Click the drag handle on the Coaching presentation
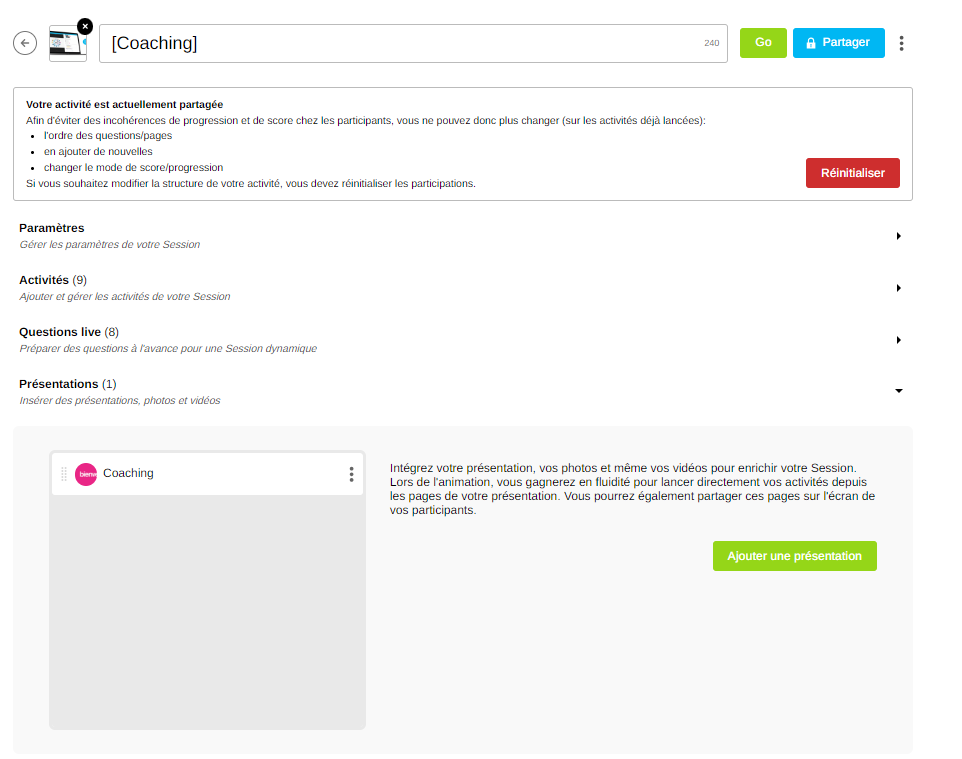 64,474
